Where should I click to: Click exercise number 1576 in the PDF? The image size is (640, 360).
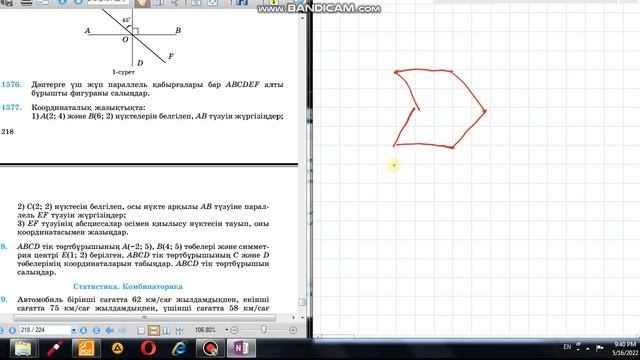tap(11, 84)
